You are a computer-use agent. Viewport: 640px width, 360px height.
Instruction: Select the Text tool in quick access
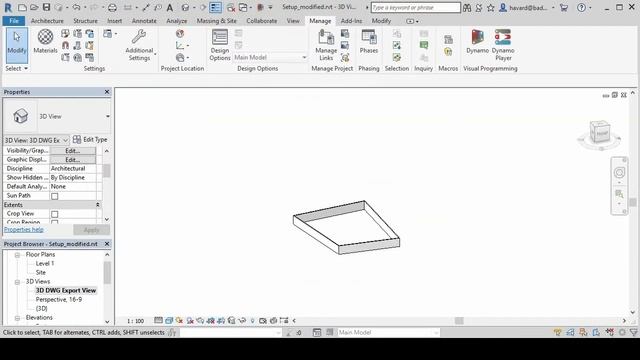click(170, 7)
